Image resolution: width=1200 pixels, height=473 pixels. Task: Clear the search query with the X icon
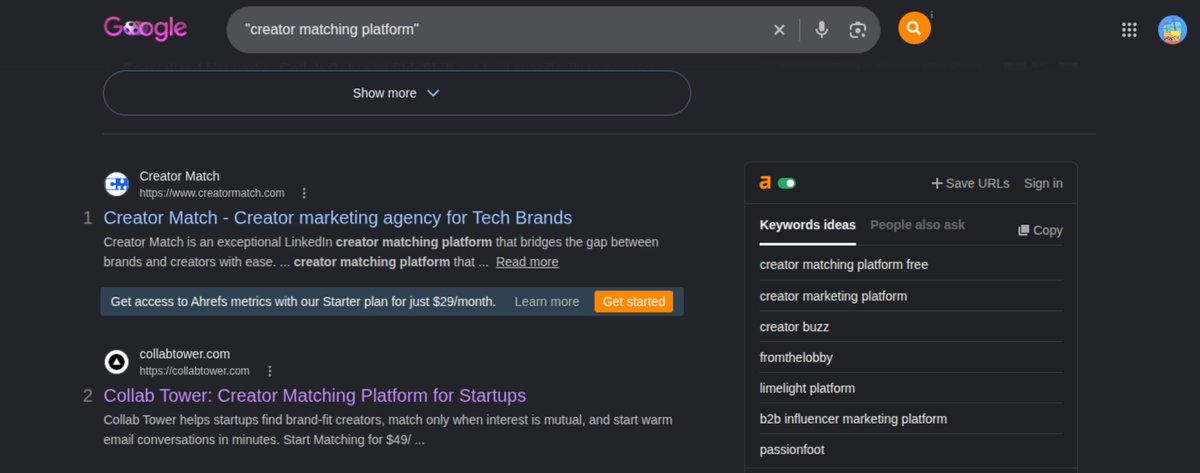pyautogui.click(x=779, y=30)
